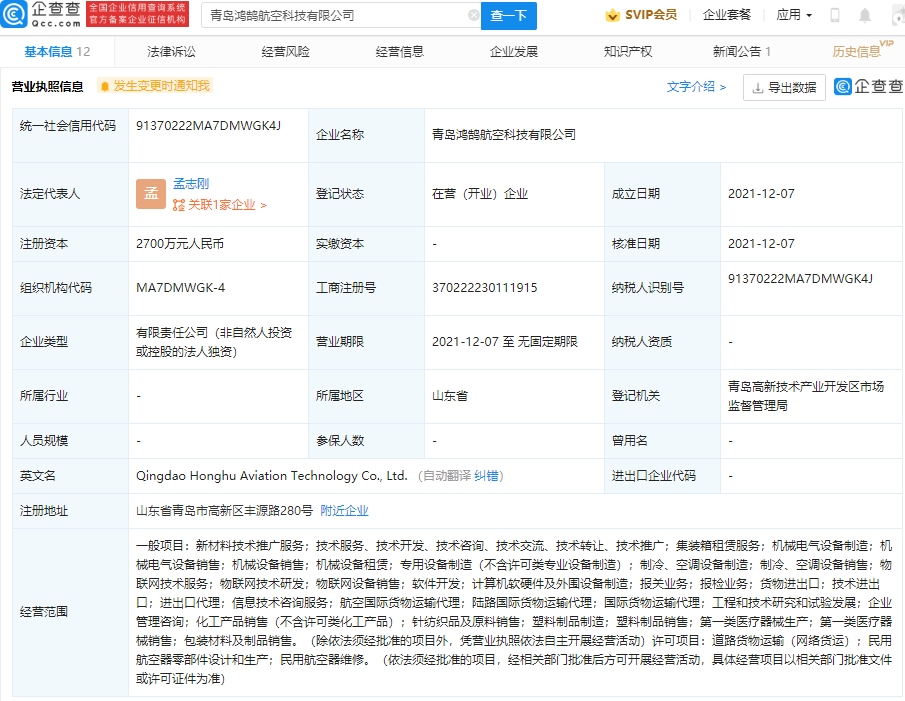Click the 关联1家企业 relationship icon
This screenshot has width=905, height=701.
click(179, 205)
